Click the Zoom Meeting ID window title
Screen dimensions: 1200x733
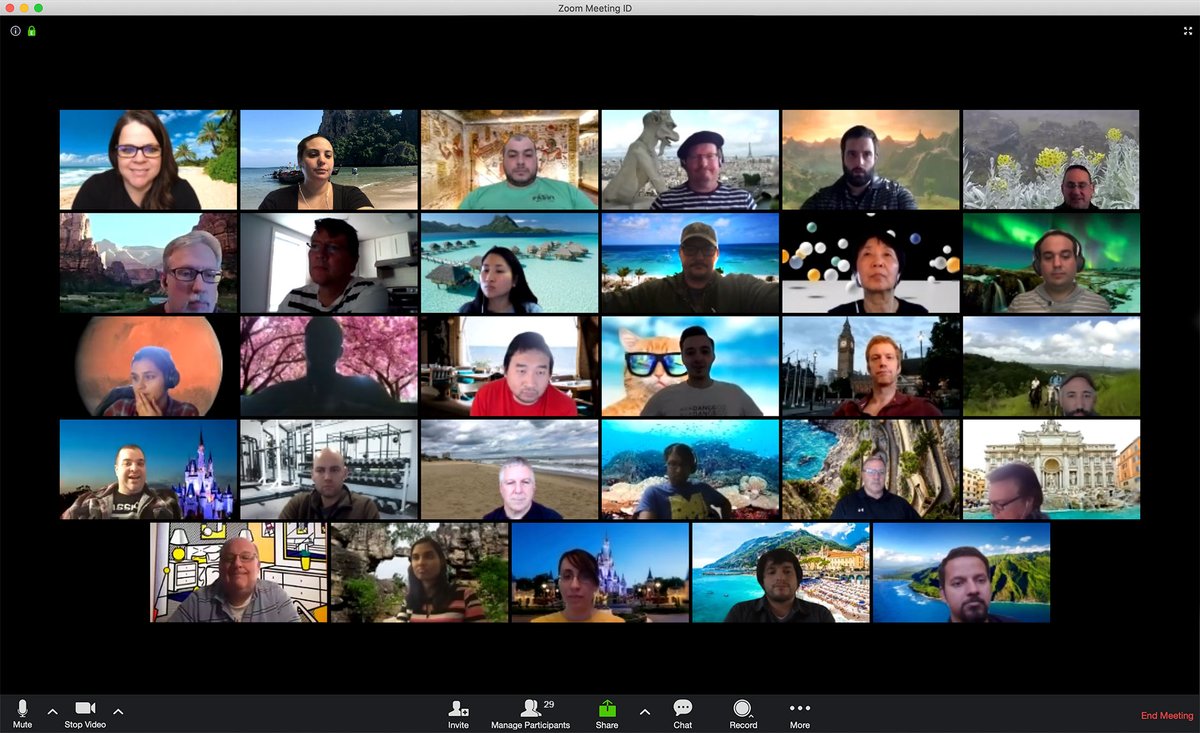[595, 8]
